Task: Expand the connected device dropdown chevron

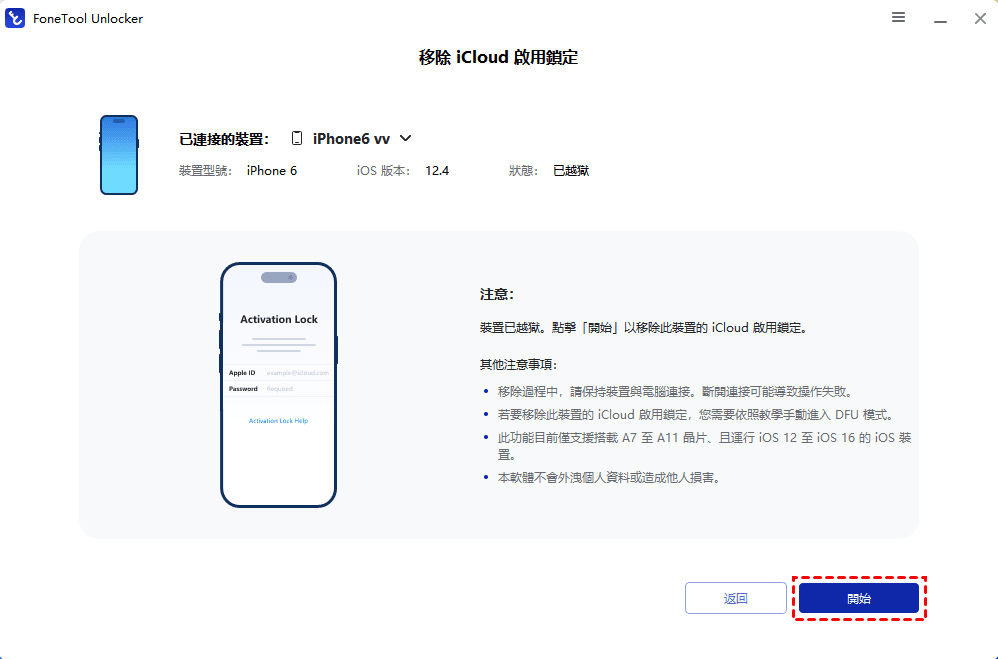Action: click(x=406, y=139)
